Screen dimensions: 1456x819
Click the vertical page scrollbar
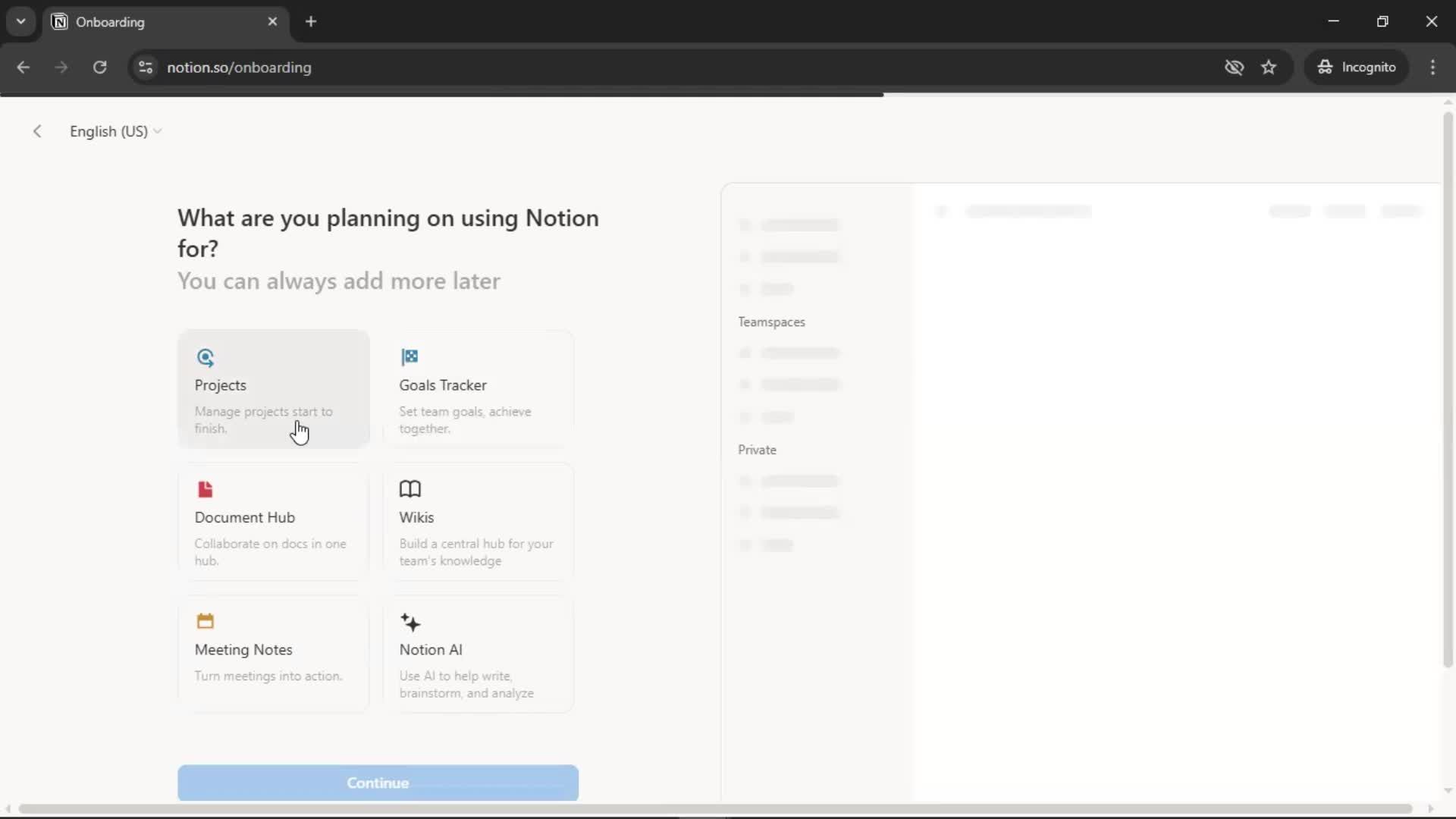tap(1448, 390)
